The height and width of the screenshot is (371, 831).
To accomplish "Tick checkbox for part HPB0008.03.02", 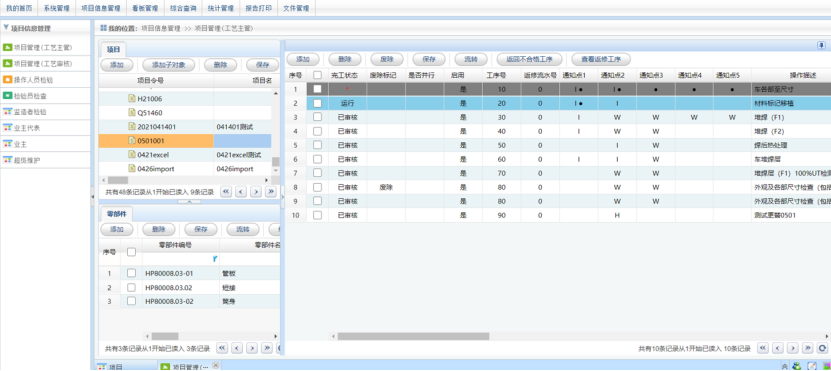I will click(131, 287).
